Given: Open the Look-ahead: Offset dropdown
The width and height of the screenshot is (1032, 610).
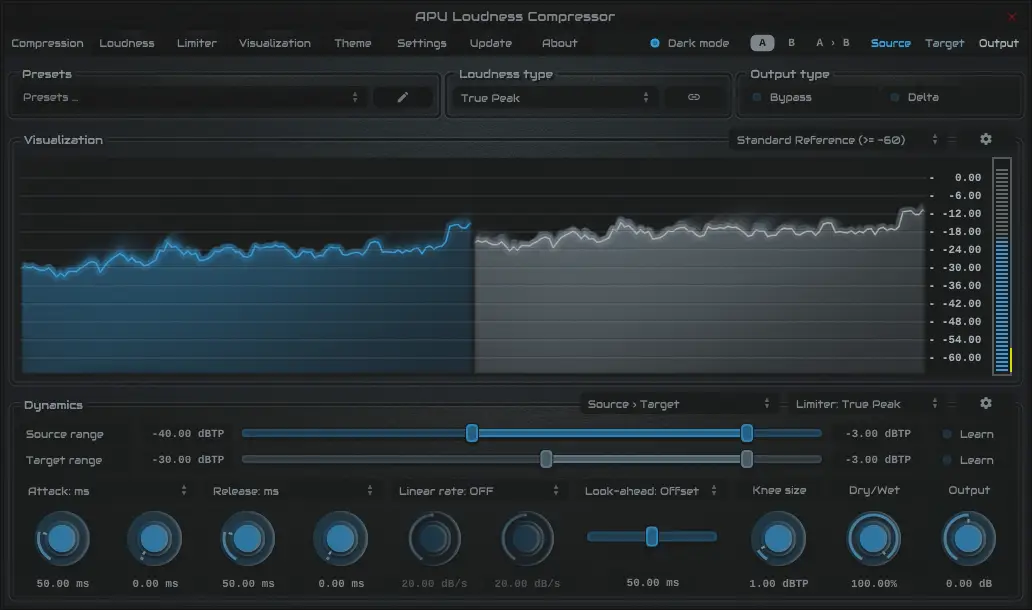Looking at the screenshot, I should point(650,491).
